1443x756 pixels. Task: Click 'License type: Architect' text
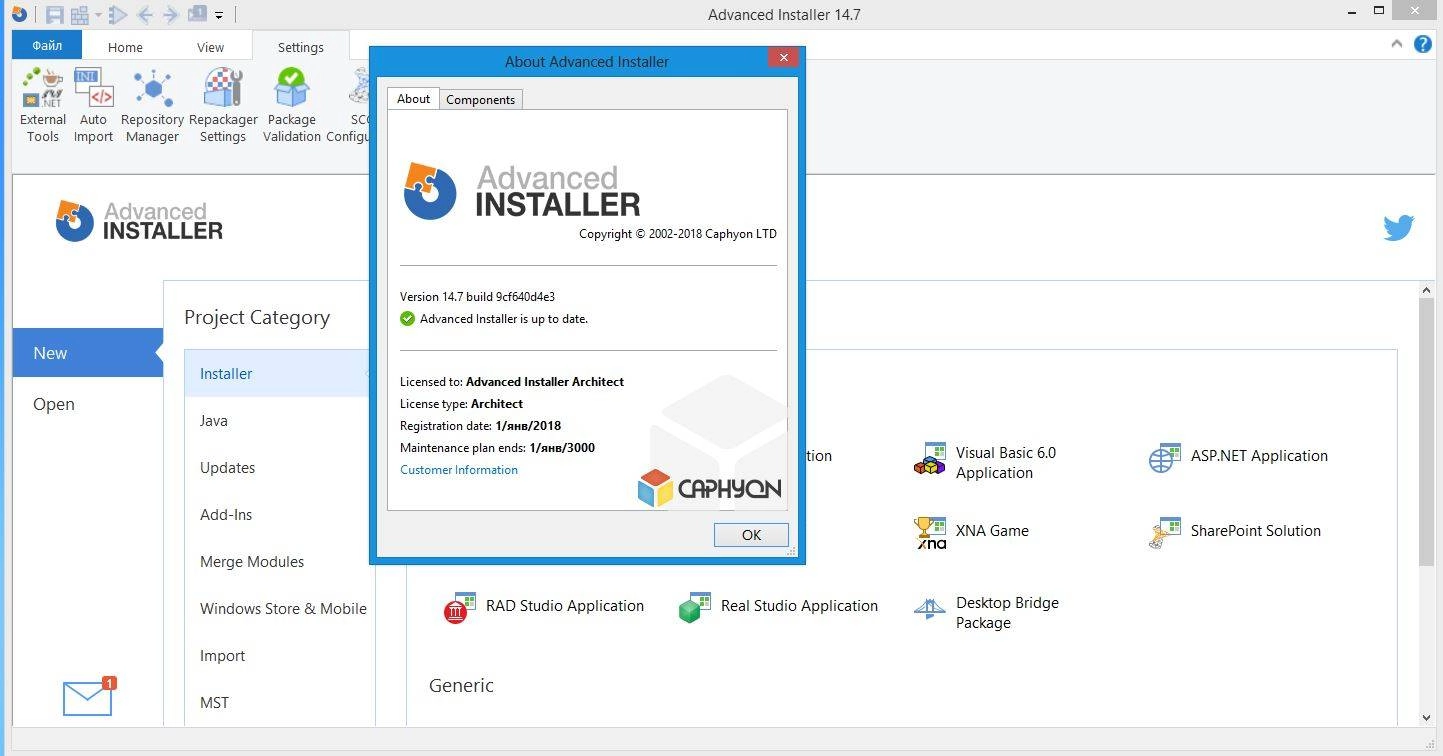coord(461,404)
